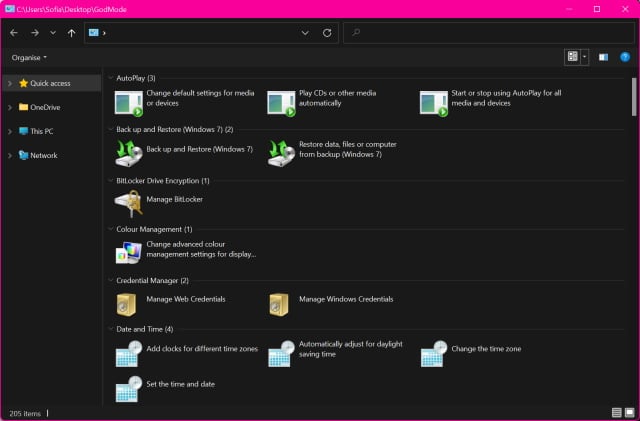Click the Colour Management display icon
The width and height of the screenshot is (640, 421).
[128, 252]
